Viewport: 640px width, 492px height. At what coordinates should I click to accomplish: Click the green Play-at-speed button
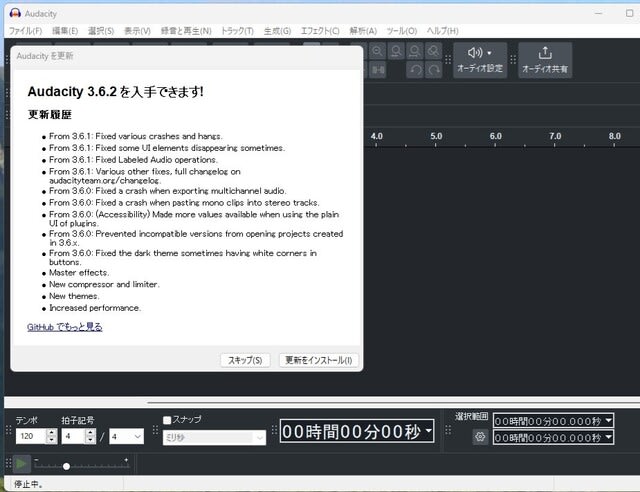[21, 464]
